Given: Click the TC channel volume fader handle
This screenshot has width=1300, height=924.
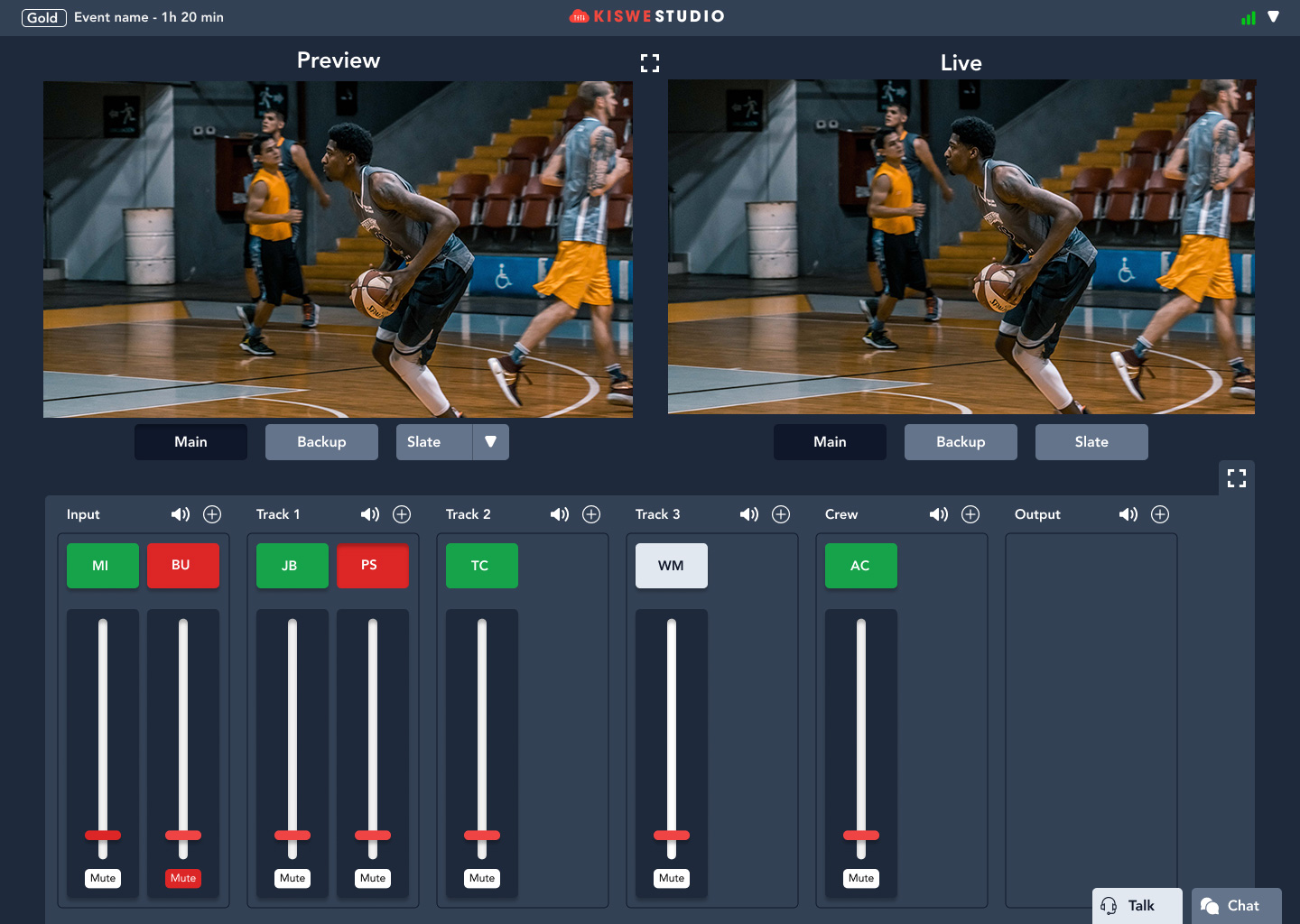Looking at the screenshot, I should pyautogui.click(x=482, y=836).
